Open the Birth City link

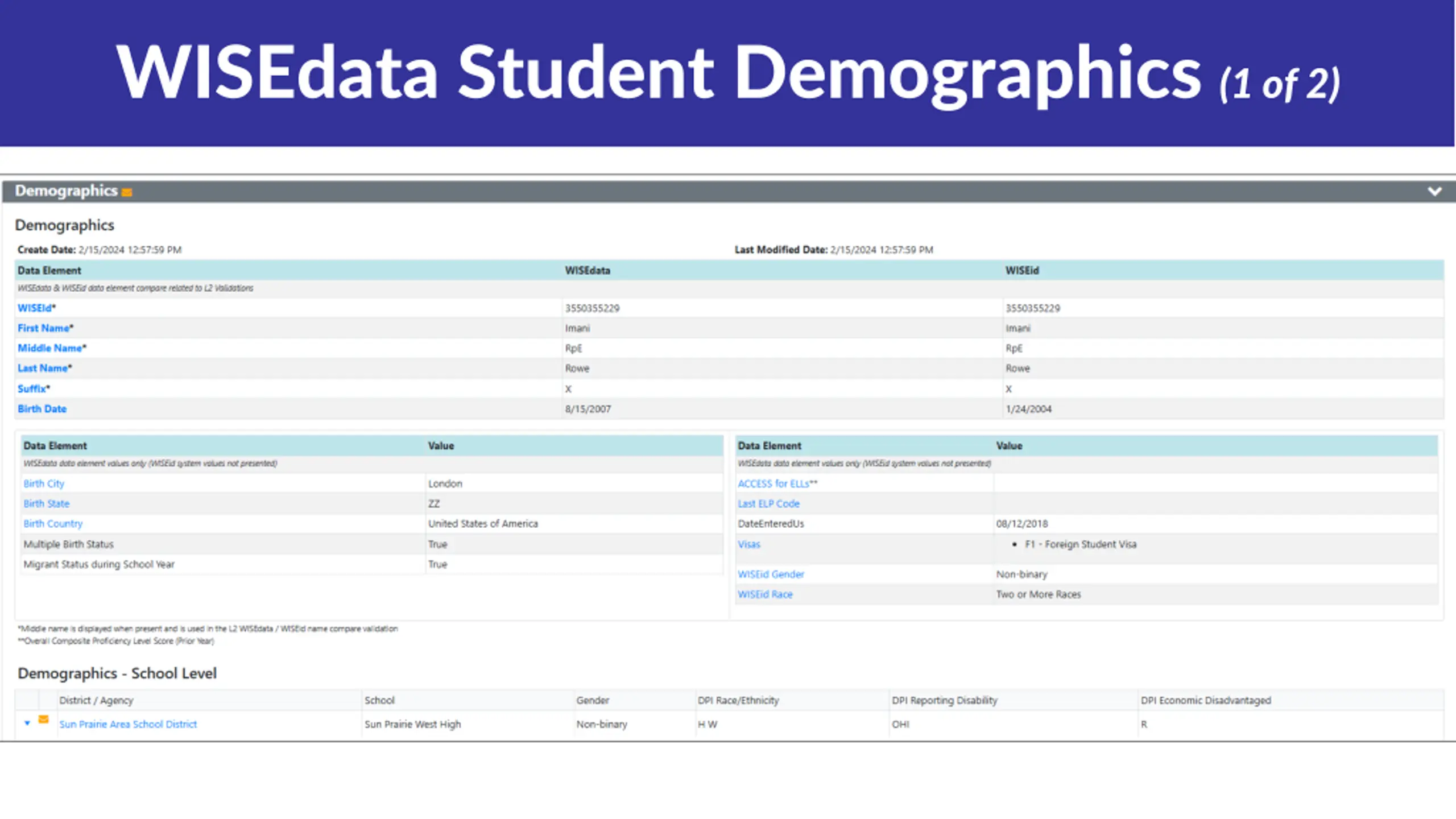pos(44,483)
